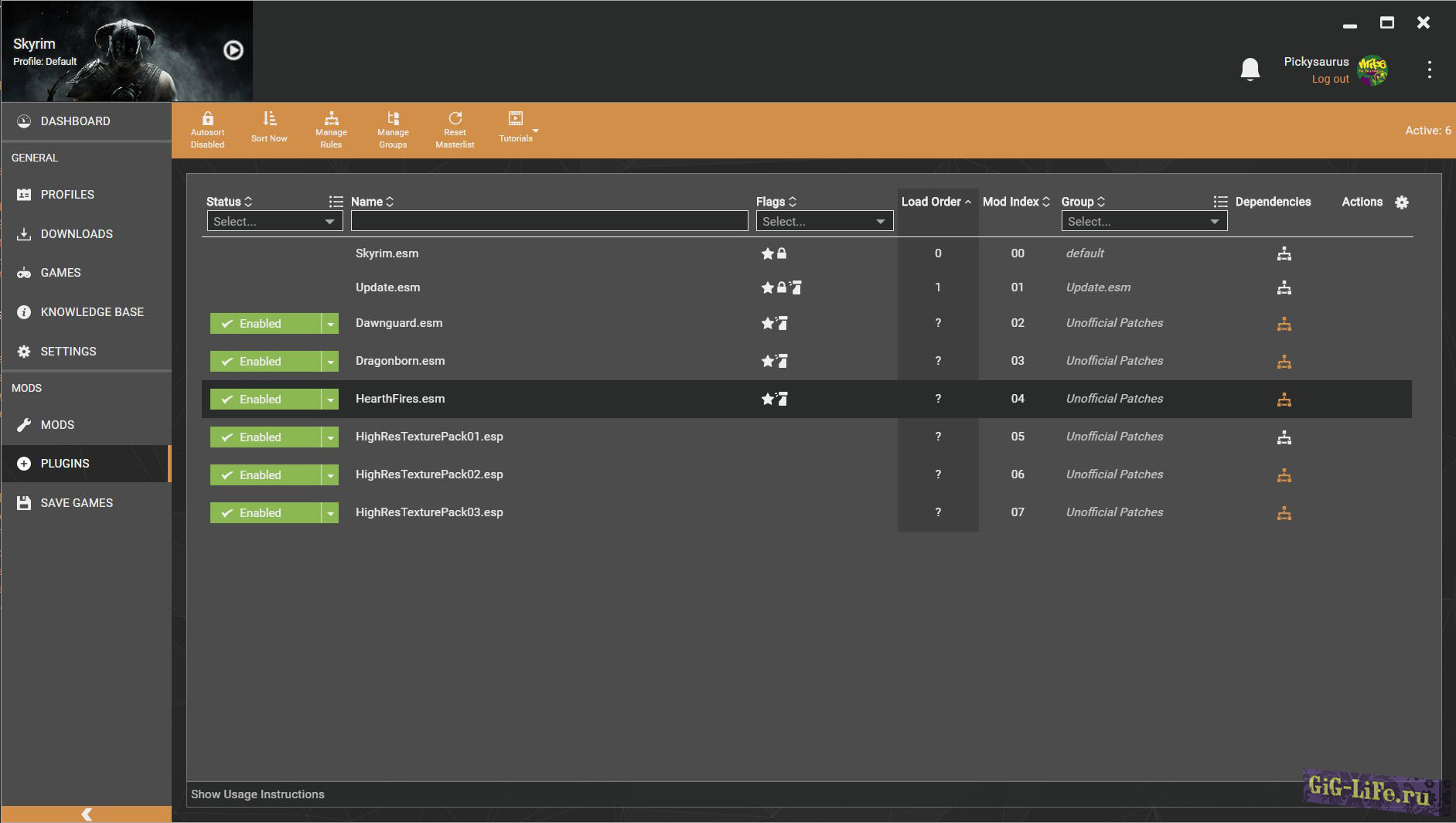This screenshot has width=1456, height=823.
Task: Click the Log out link
Action: (1329, 79)
